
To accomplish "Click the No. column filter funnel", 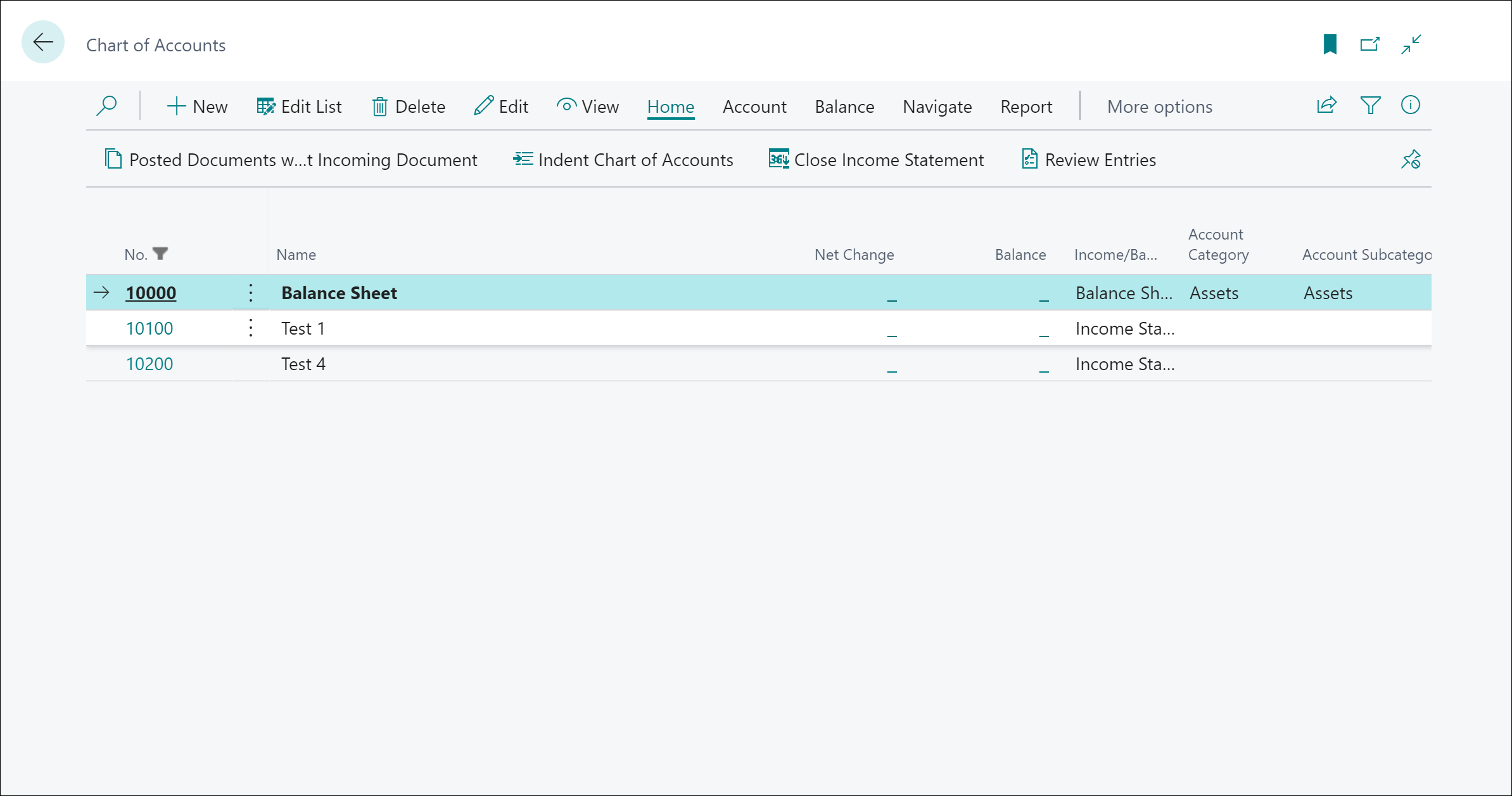I will pyautogui.click(x=160, y=254).
